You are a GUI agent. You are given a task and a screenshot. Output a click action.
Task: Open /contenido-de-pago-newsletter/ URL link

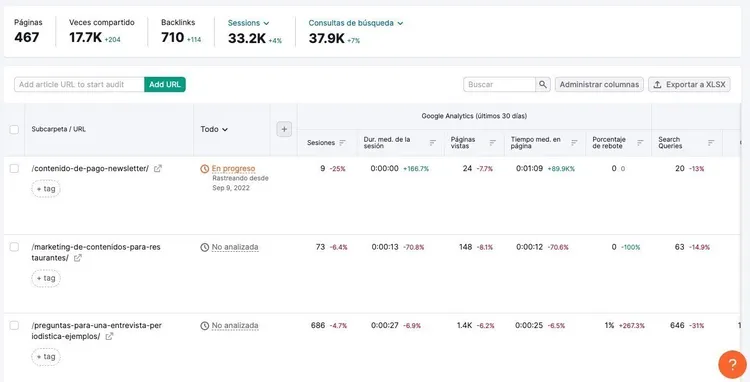[90, 168]
